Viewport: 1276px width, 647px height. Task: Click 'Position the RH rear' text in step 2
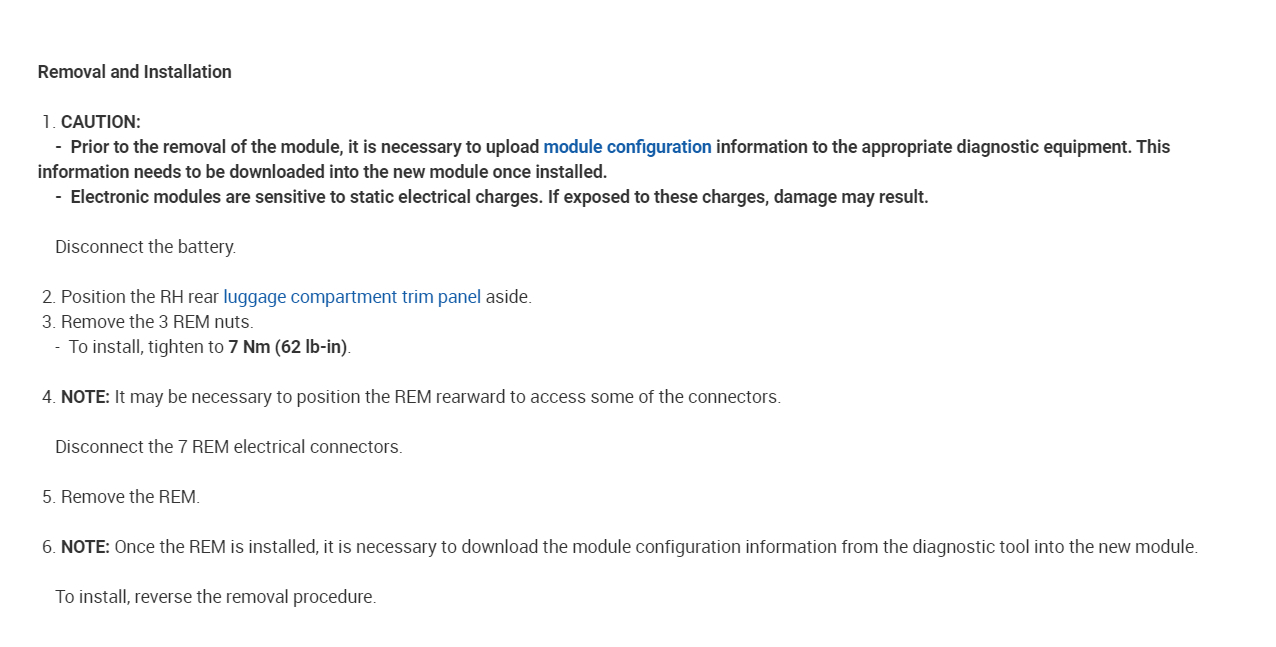[x=140, y=297]
